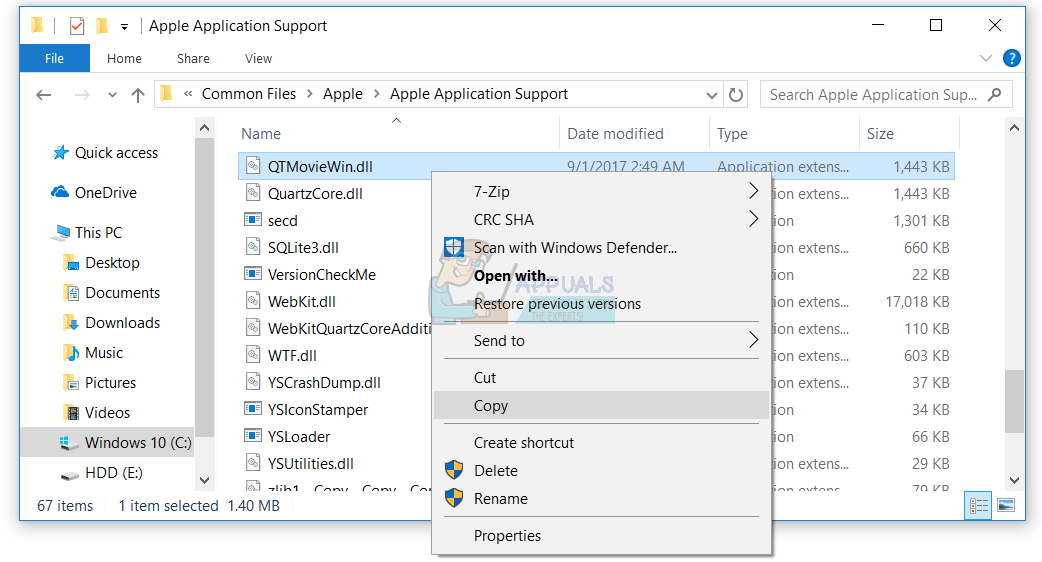Click the Refresh button beside address bar
1042x562 pixels.
(736, 95)
